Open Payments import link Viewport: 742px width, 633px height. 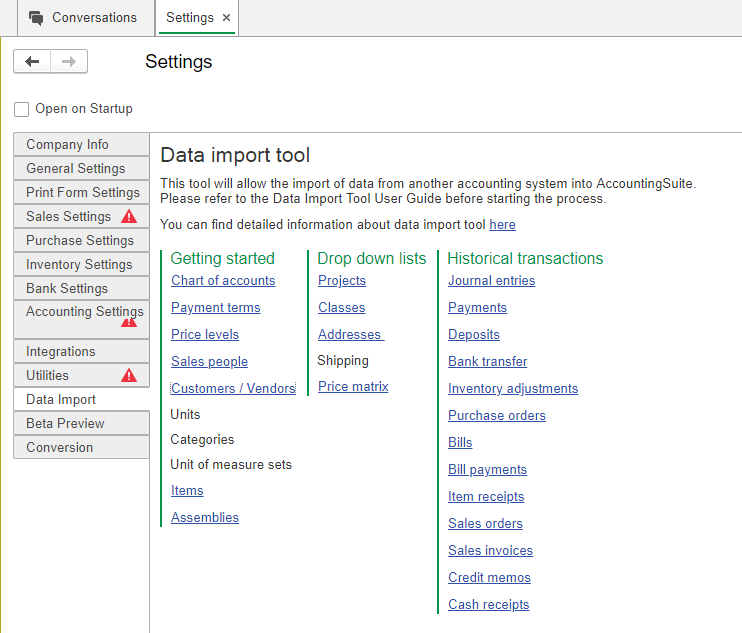[477, 308]
